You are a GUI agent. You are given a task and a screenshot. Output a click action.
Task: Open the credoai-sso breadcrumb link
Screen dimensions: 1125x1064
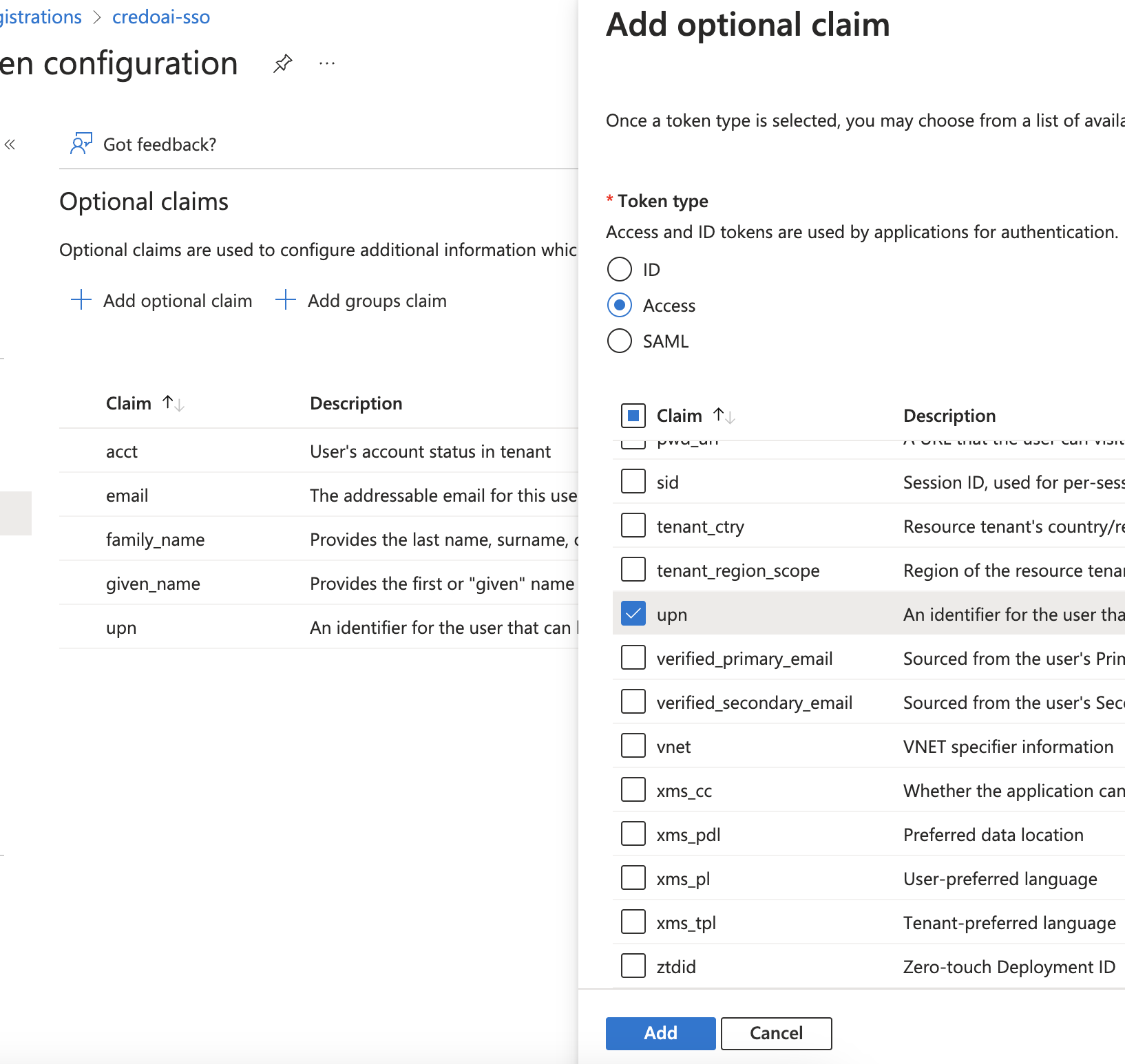(x=161, y=17)
